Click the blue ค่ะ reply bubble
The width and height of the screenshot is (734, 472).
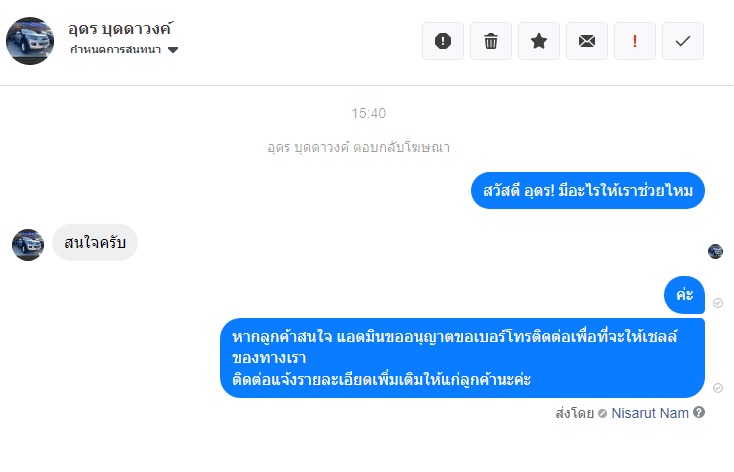[x=685, y=295]
